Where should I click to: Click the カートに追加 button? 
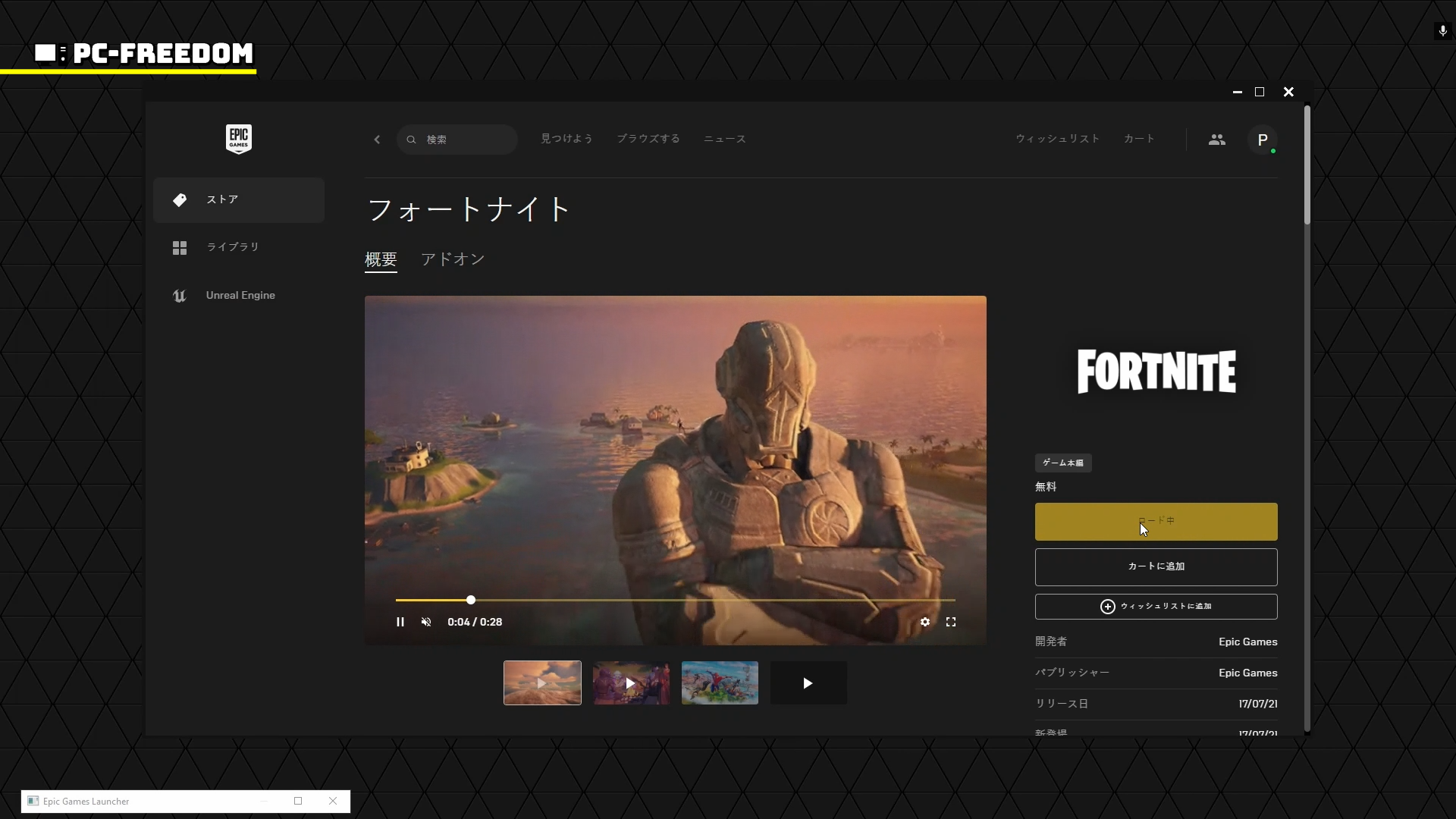click(1156, 566)
